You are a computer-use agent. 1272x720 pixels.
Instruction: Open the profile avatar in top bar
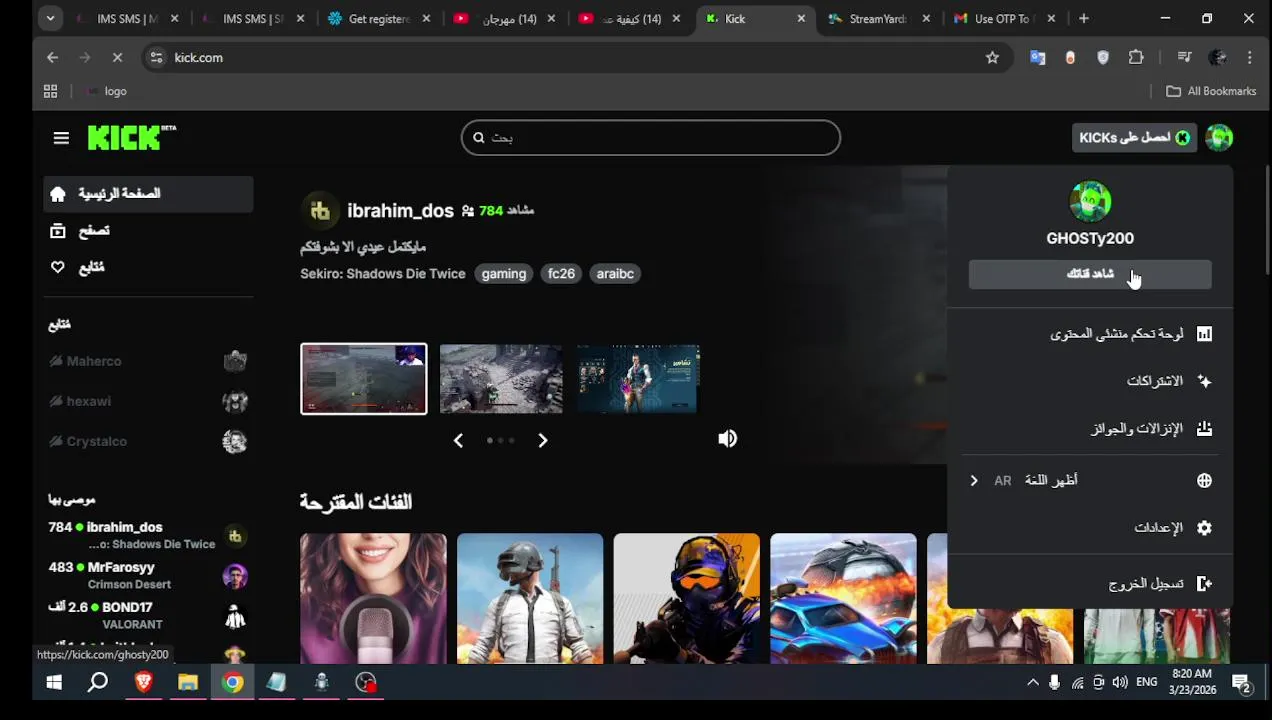coord(1219,138)
